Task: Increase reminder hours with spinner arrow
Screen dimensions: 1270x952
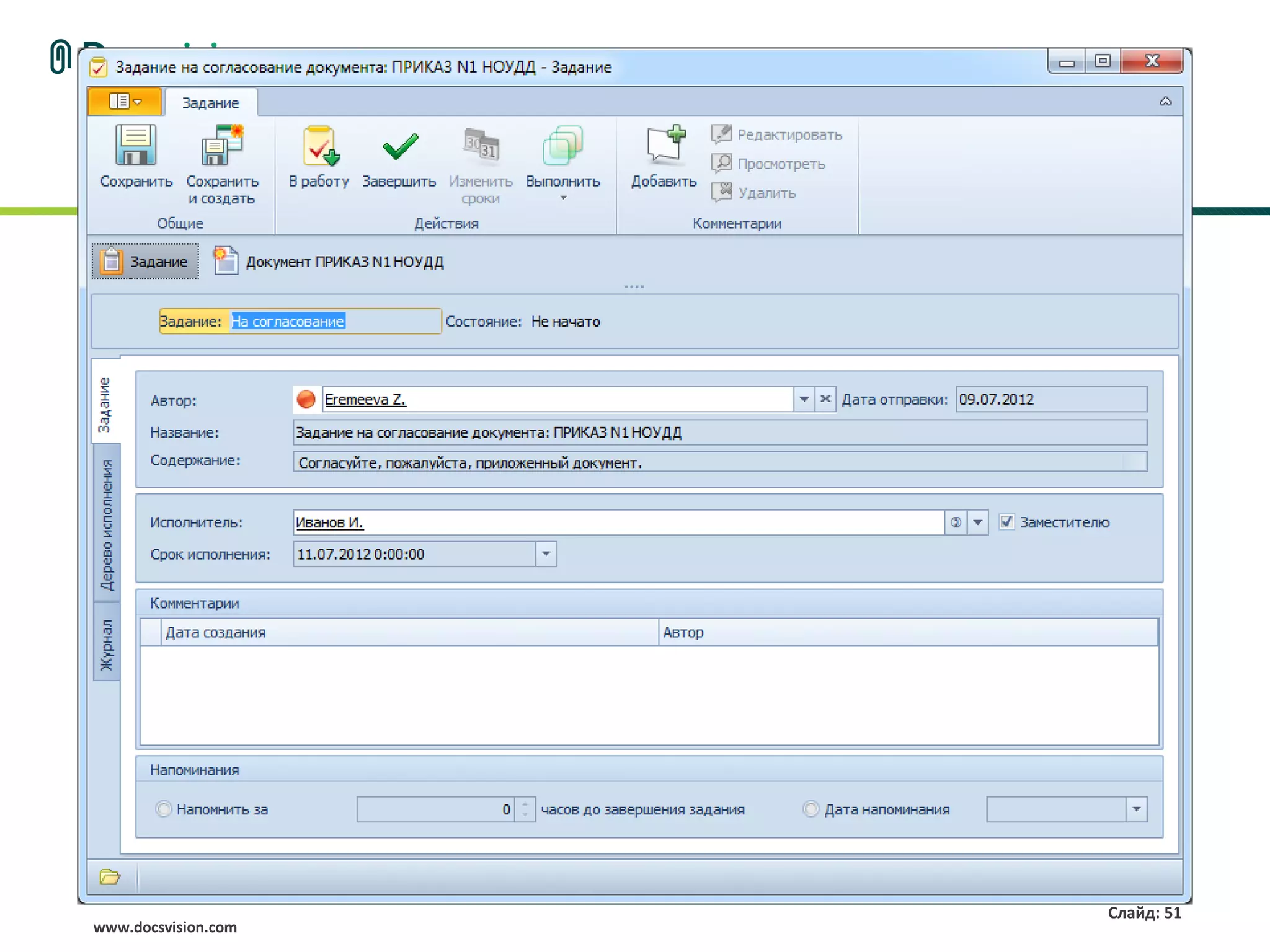Action: tap(525, 803)
